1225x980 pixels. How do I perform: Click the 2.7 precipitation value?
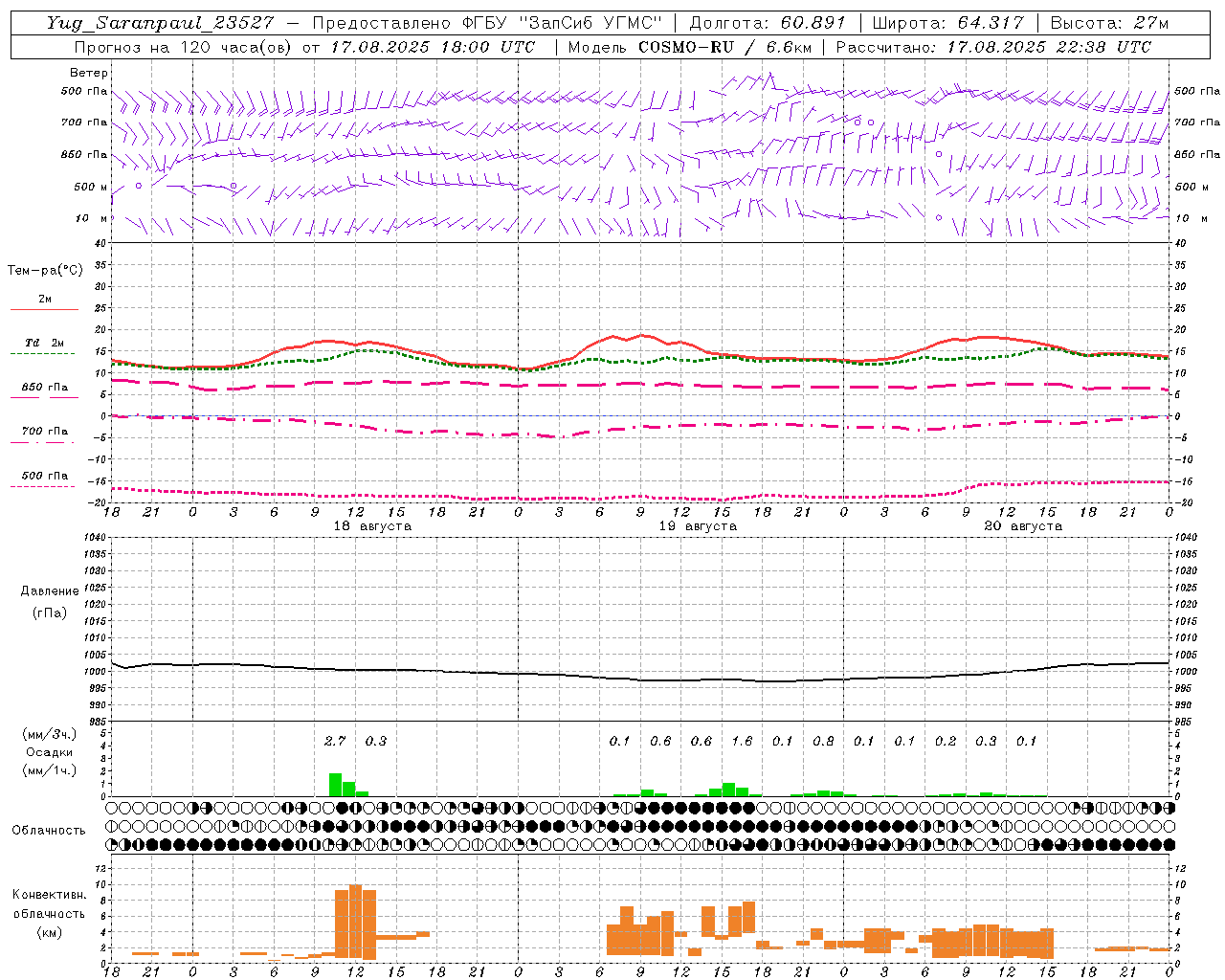coord(335,741)
